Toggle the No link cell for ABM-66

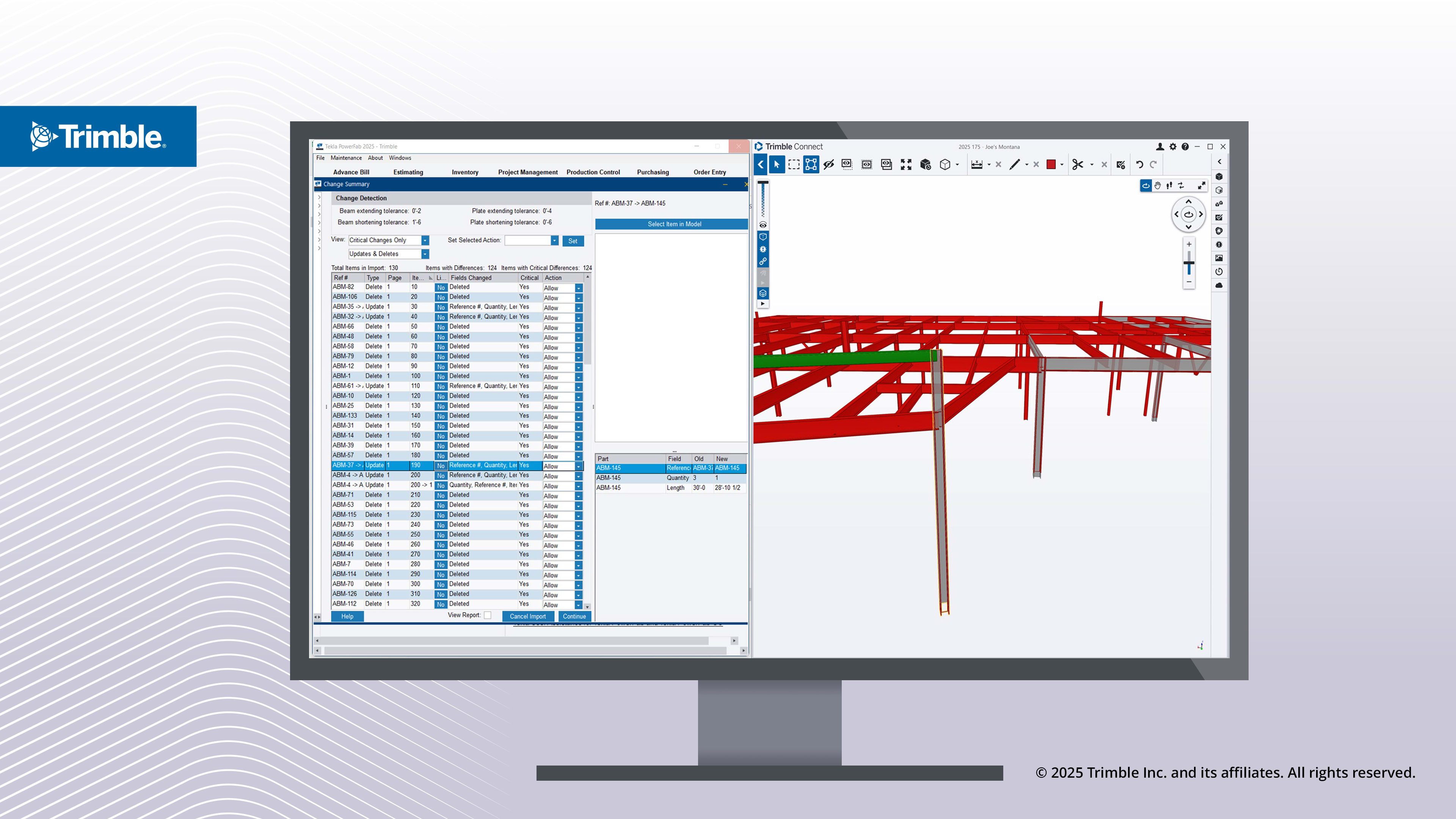coord(441,327)
